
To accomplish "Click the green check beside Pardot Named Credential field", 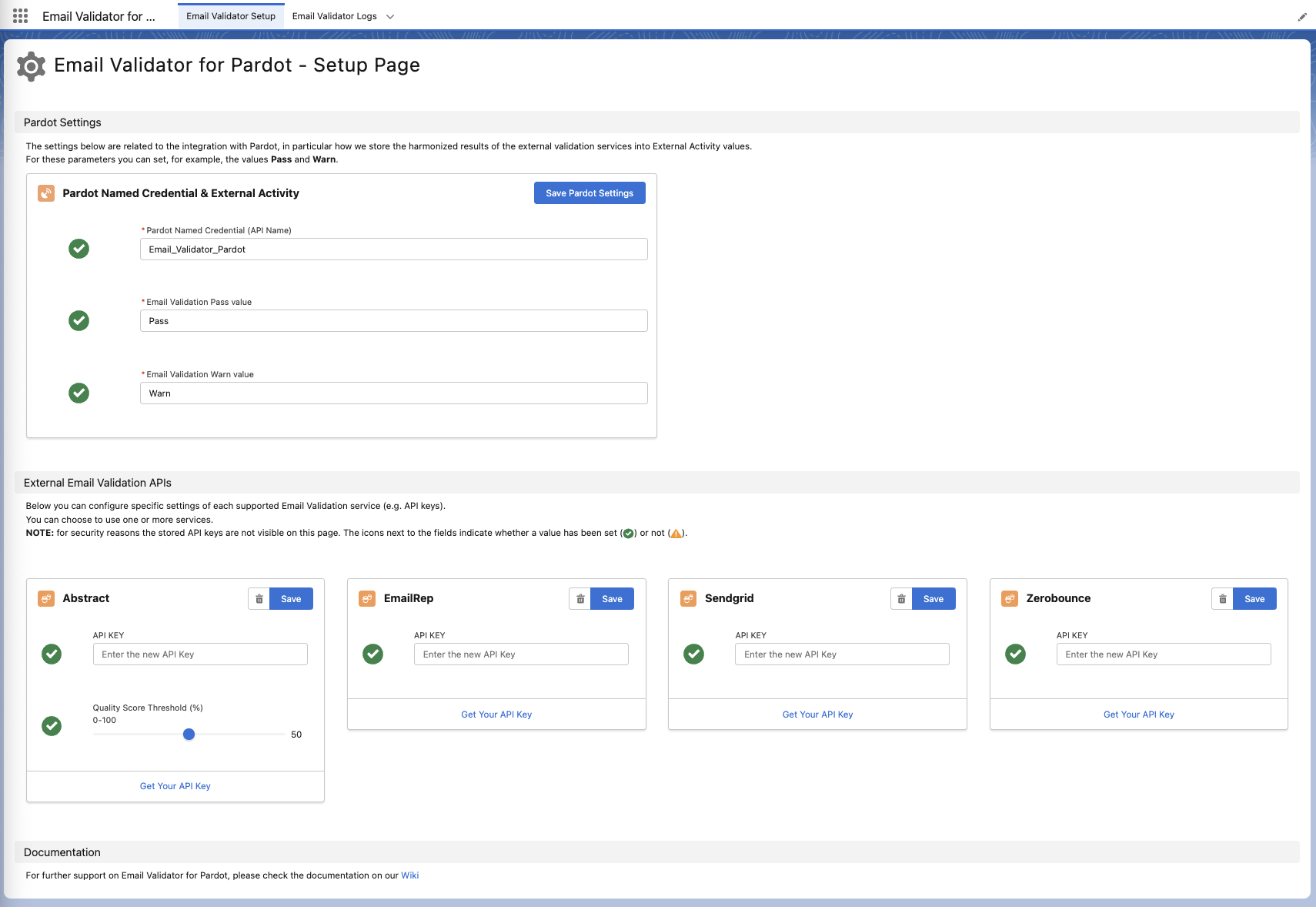I will click(x=78, y=249).
